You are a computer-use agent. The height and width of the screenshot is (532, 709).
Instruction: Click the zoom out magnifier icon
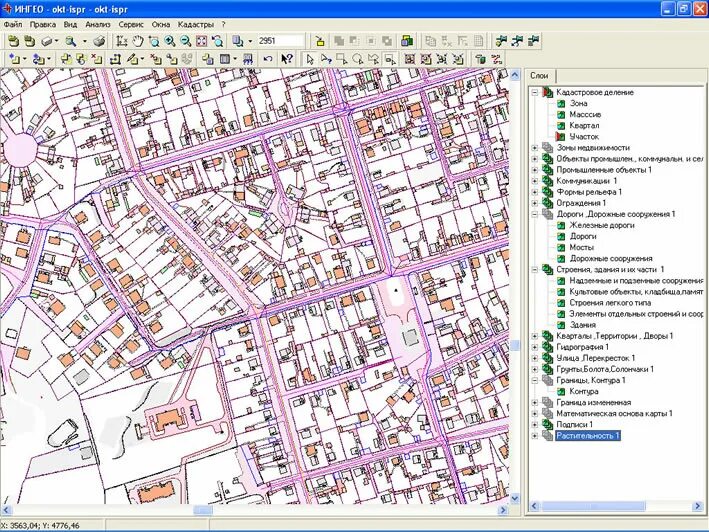[186, 42]
